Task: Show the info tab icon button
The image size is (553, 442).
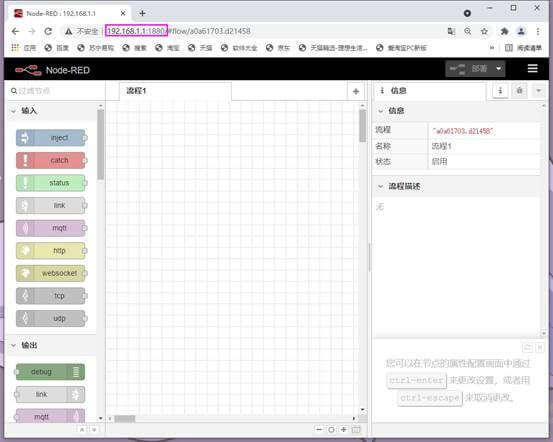Action: [500, 91]
